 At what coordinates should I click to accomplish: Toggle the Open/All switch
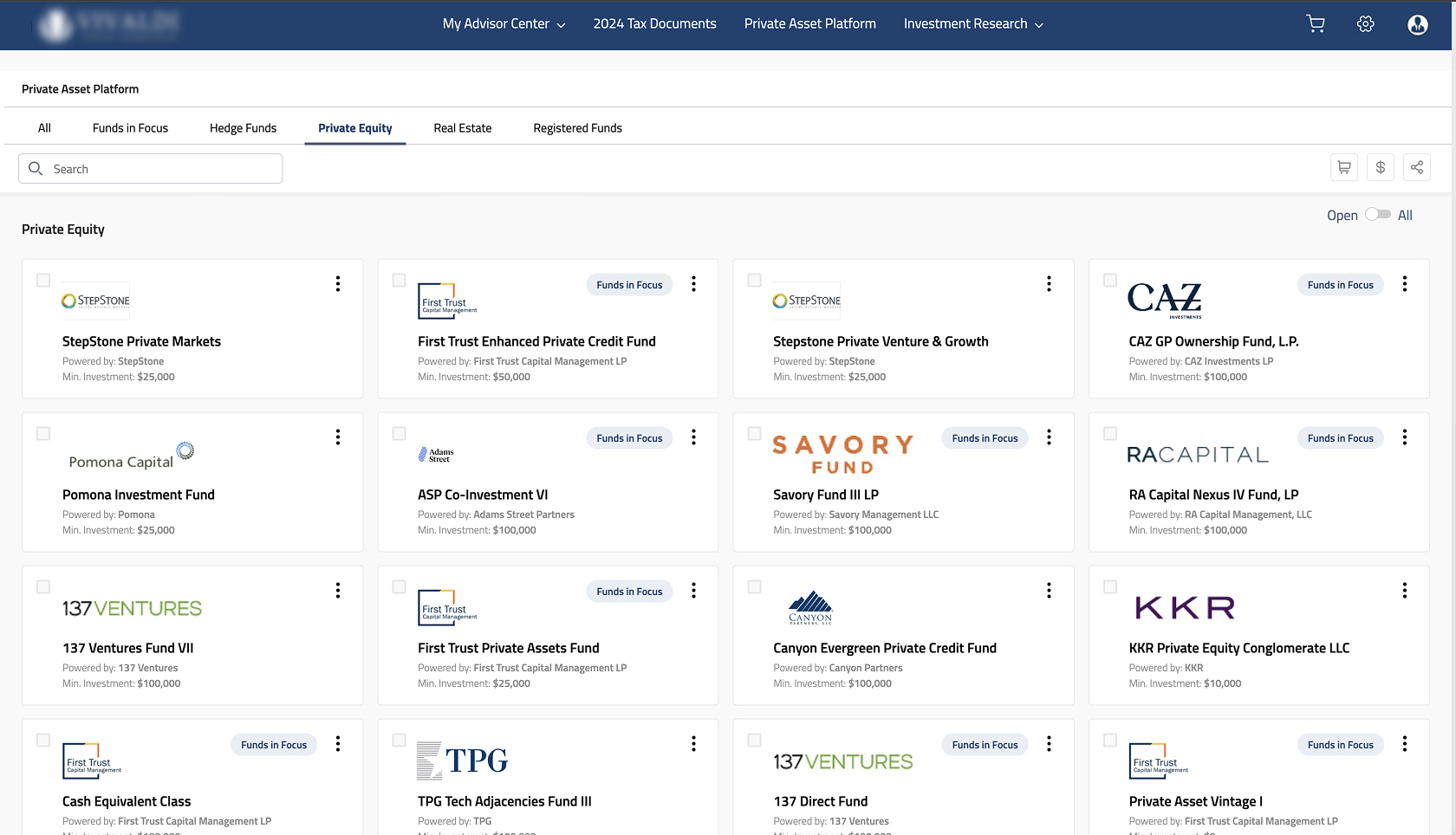click(1377, 214)
